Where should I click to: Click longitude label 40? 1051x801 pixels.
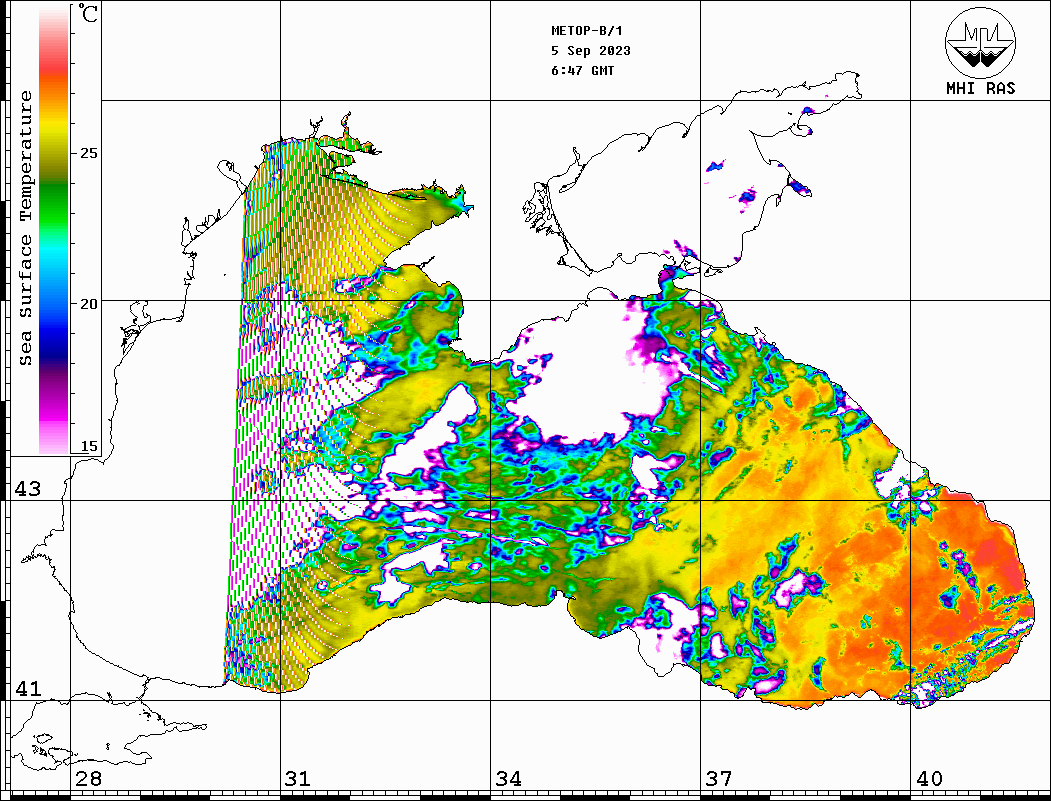(x=929, y=779)
